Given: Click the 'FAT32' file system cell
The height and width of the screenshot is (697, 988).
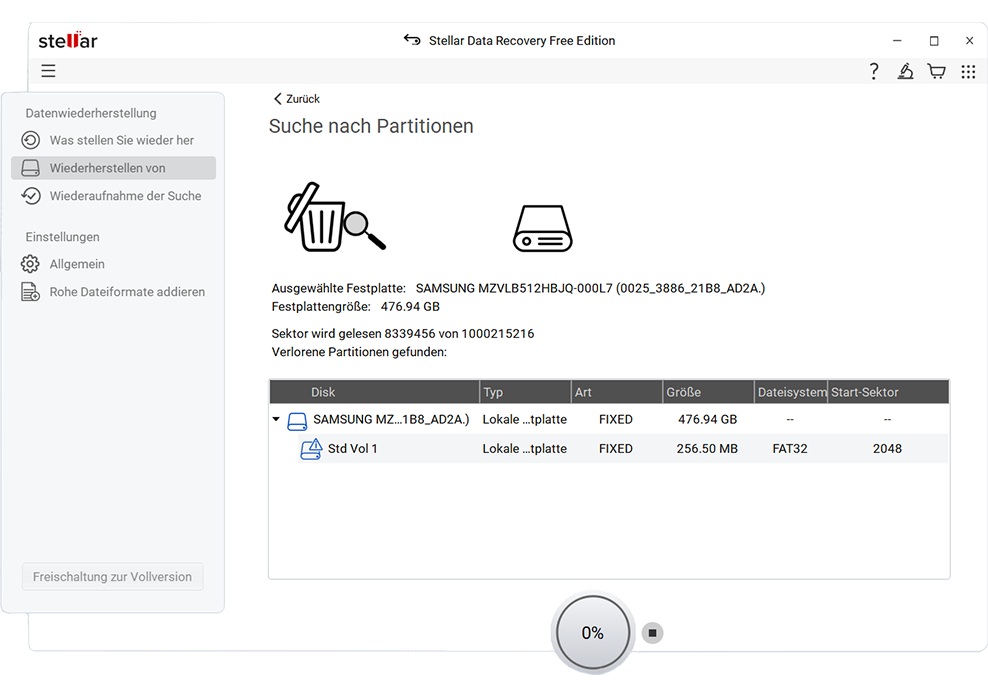Looking at the screenshot, I should point(790,449).
